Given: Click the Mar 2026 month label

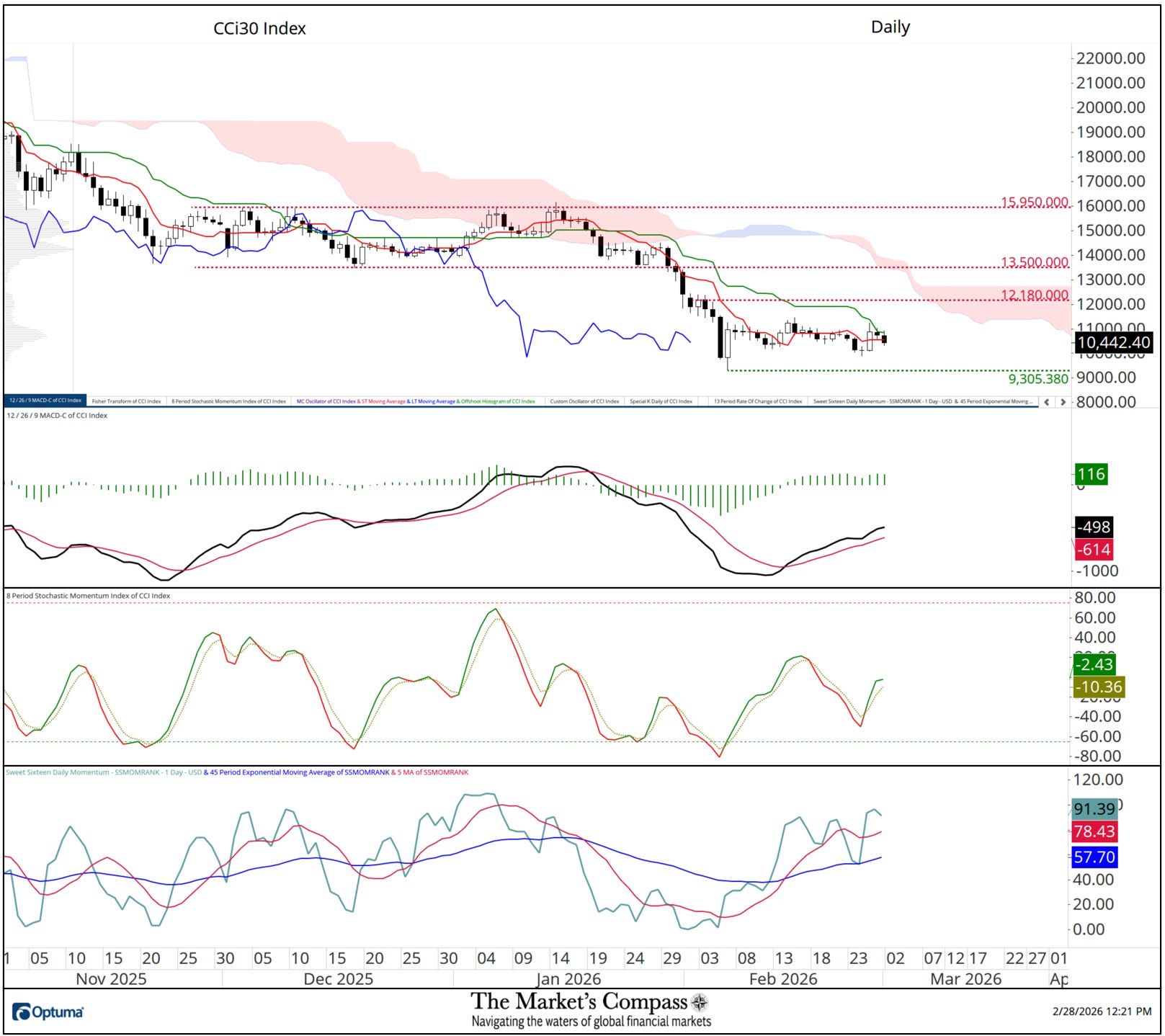Looking at the screenshot, I should click(966, 979).
